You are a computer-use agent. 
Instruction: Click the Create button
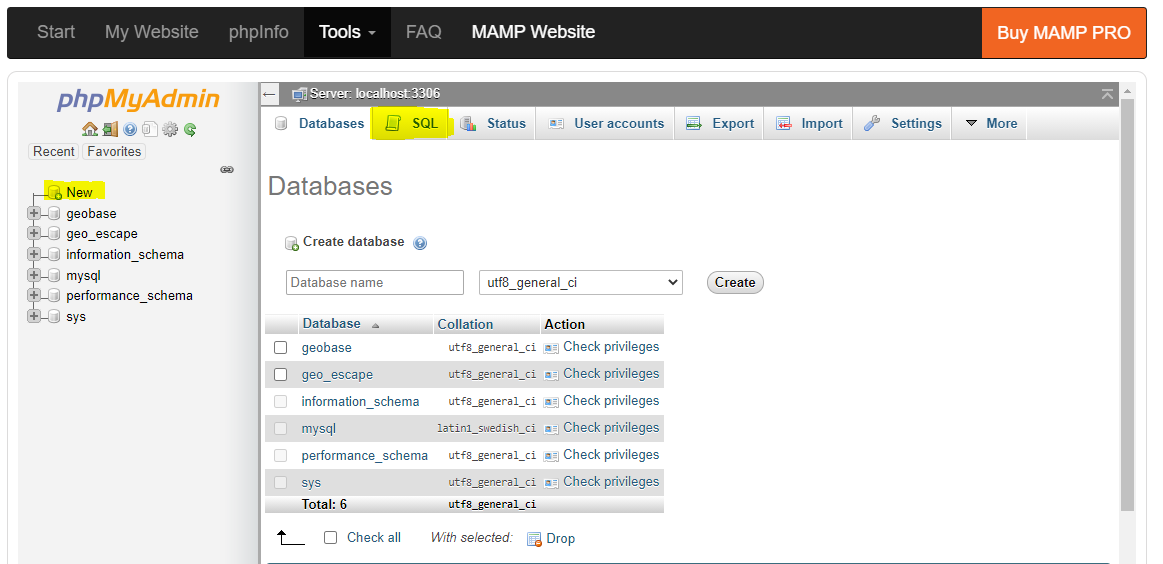pos(735,282)
